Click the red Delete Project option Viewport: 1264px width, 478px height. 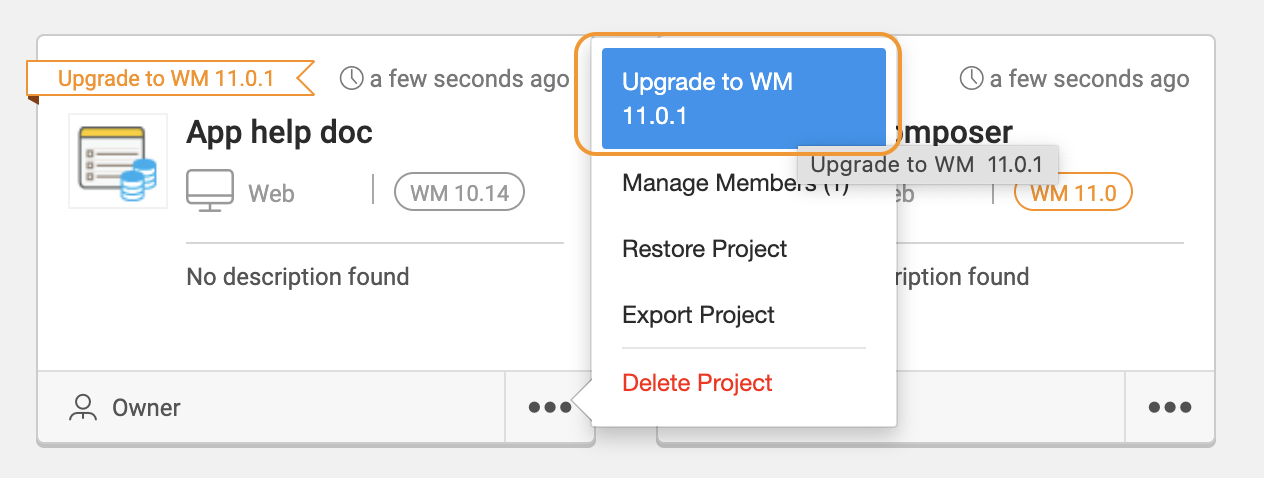(x=697, y=382)
